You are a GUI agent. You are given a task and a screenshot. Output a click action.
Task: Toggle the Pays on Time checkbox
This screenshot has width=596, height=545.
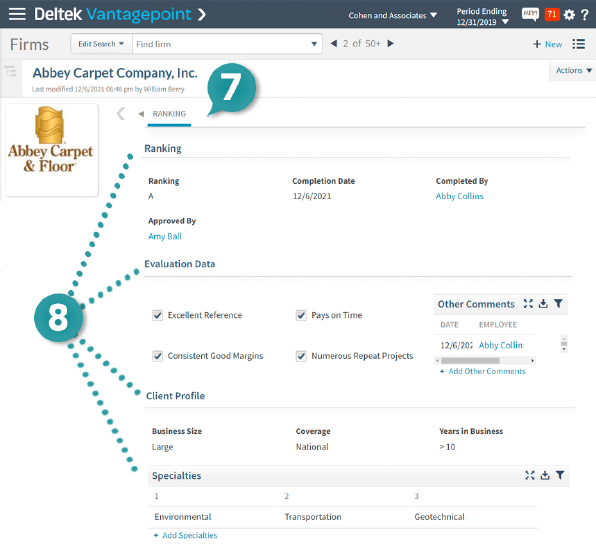pyautogui.click(x=301, y=315)
